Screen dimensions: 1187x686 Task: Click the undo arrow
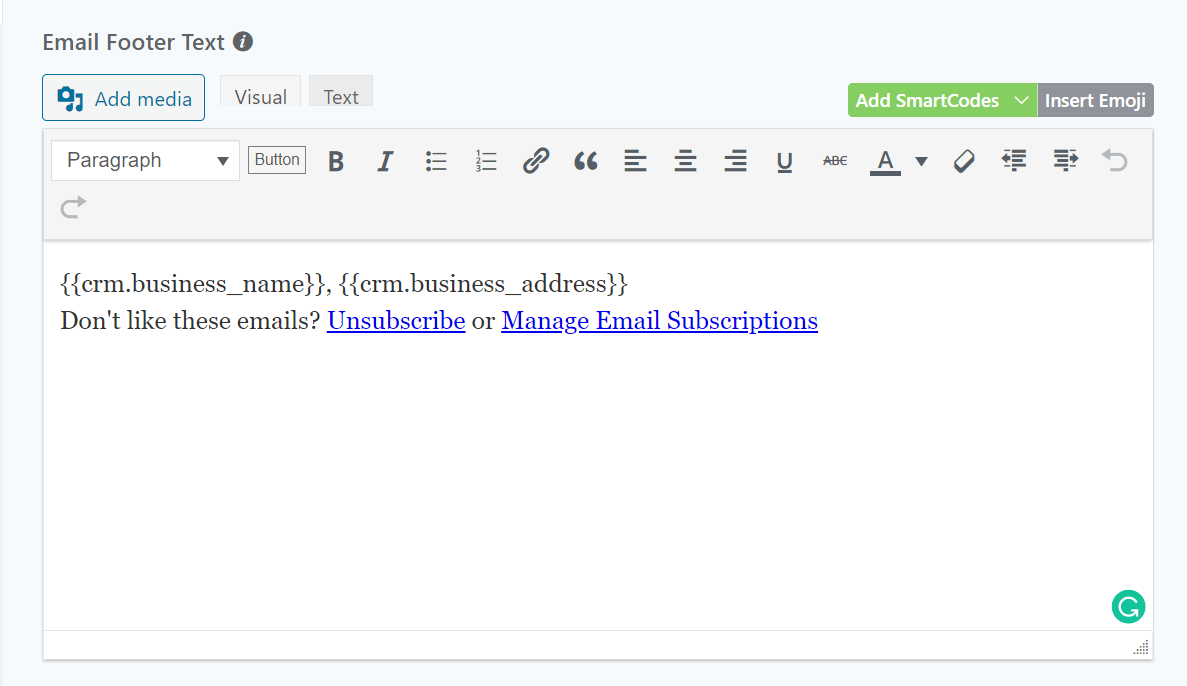tap(1114, 160)
